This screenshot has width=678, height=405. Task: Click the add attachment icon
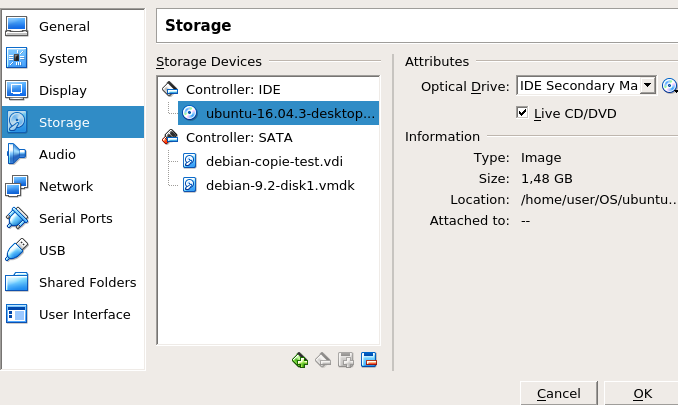[346, 360]
